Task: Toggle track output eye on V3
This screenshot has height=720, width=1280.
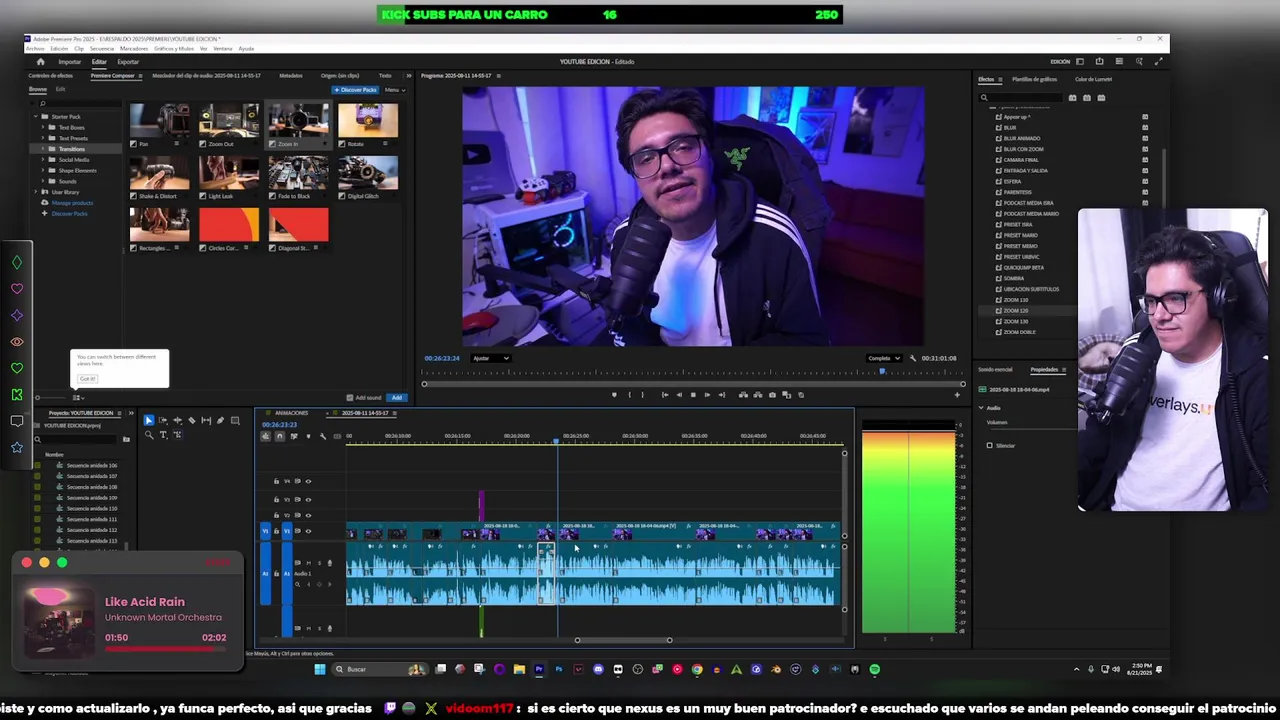Action: click(308, 499)
